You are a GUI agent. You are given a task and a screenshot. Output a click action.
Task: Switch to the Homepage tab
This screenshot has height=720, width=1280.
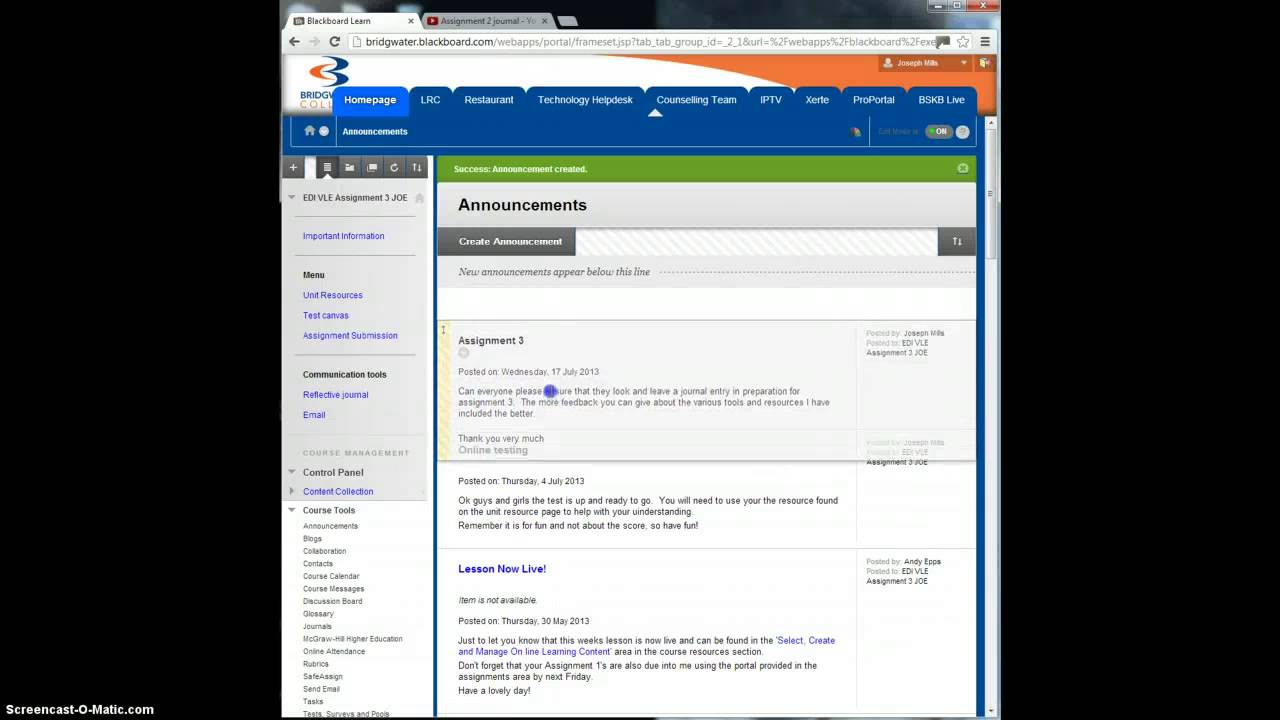coord(370,100)
